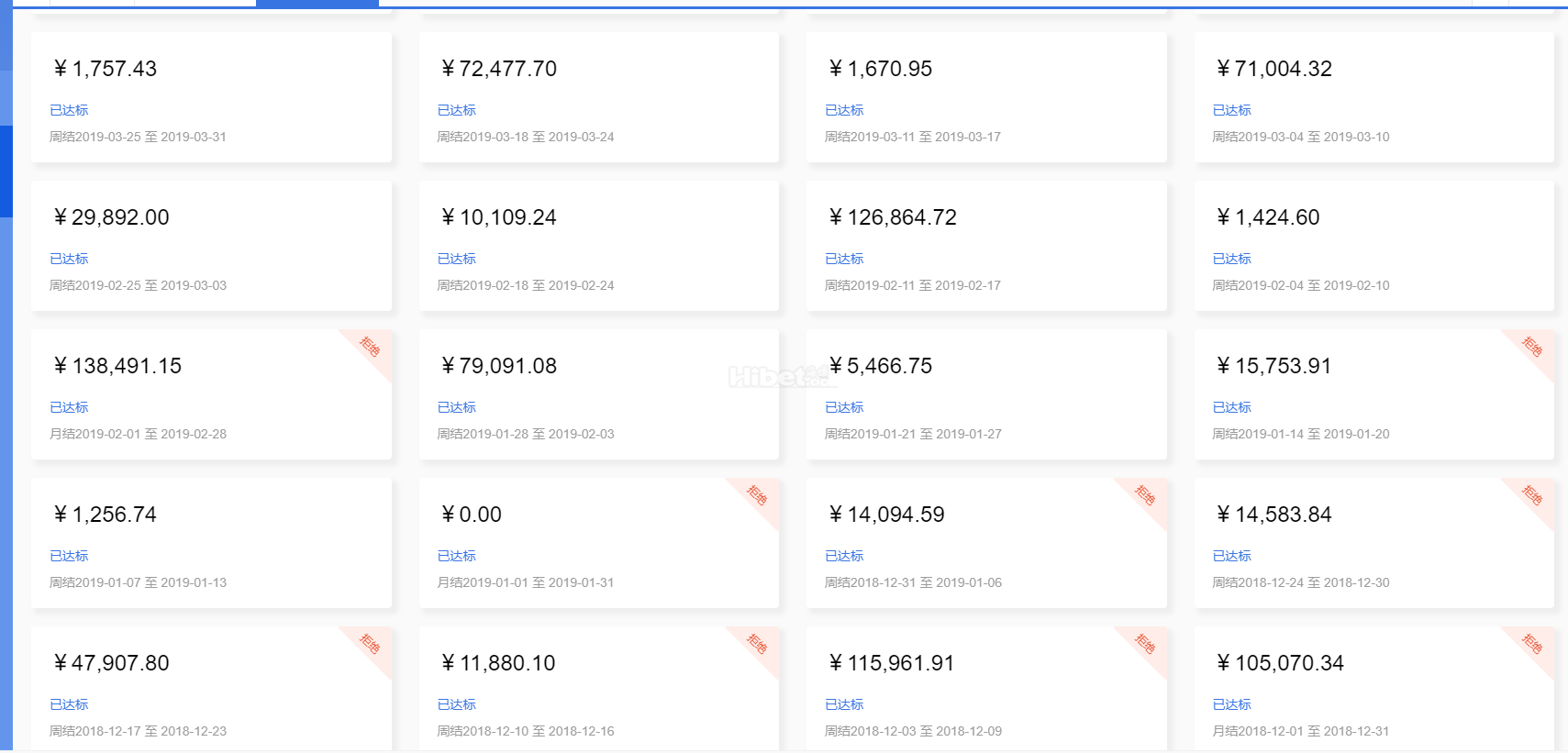Click the 拒绝 ribbon on ¥14,094.59 card

point(1145,495)
